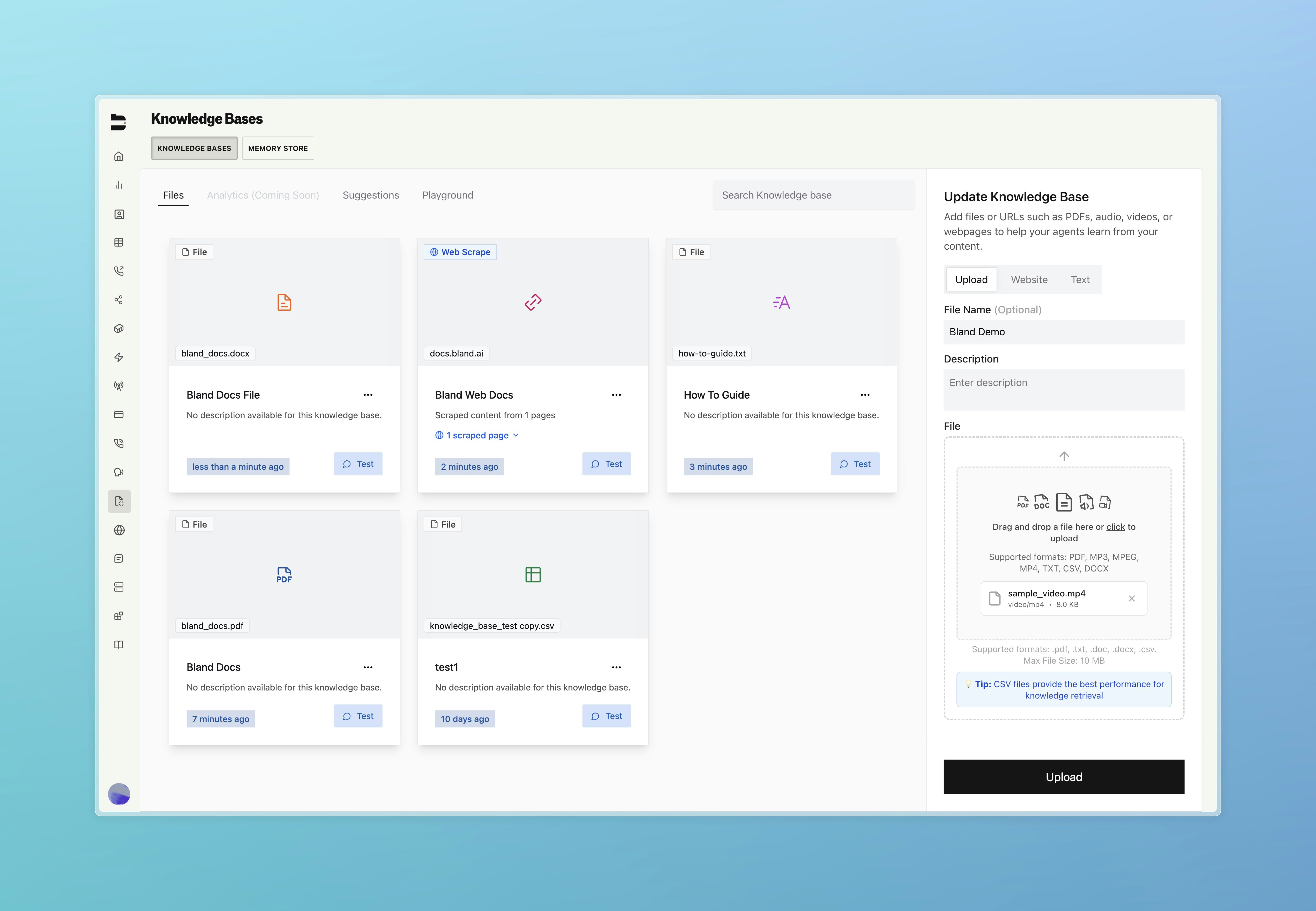Click the 'click' link to upload file

point(1115,527)
